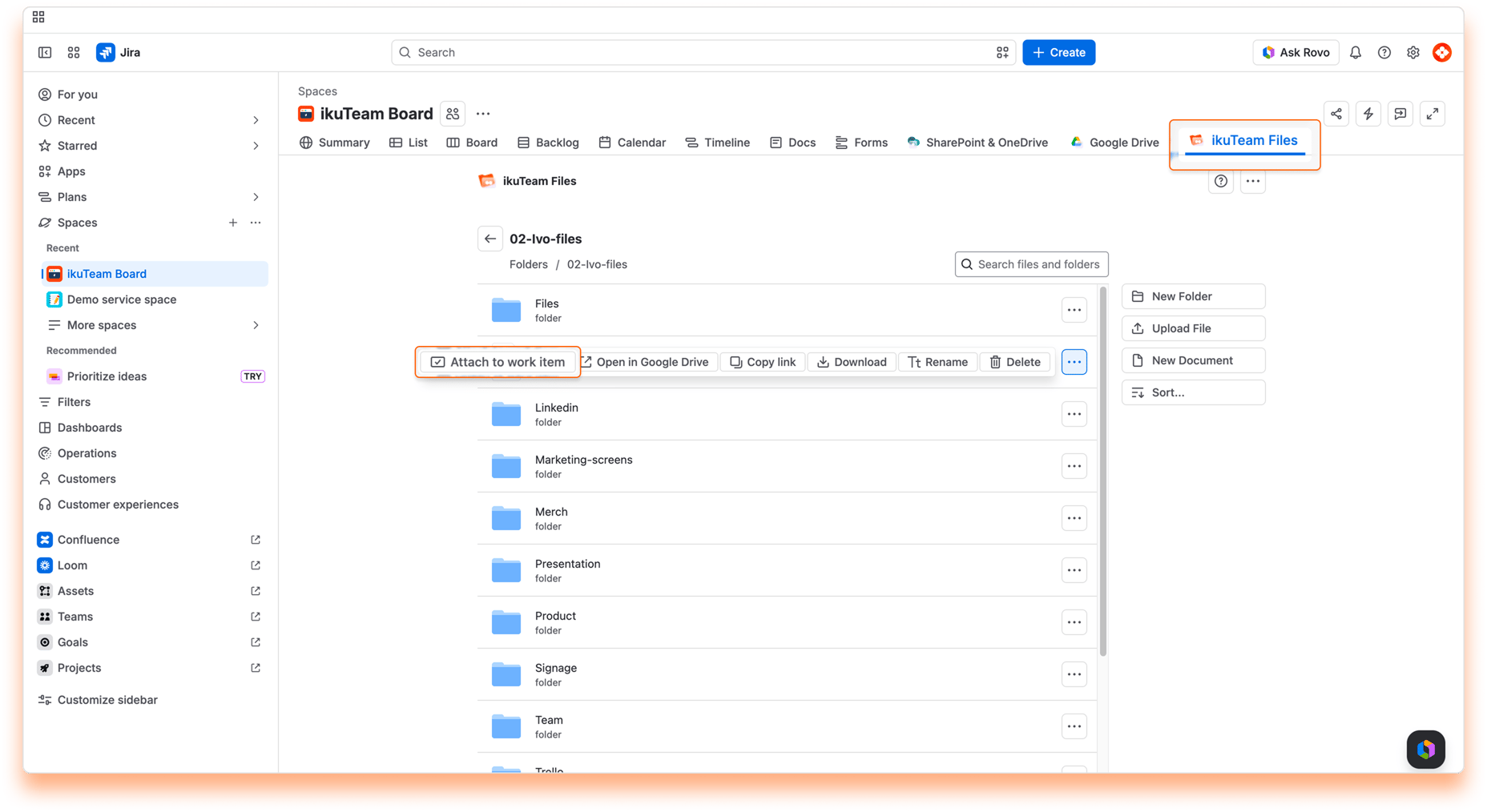Add a new space with the plus icon
The height and width of the screenshot is (812, 1487).
[x=233, y=223]
